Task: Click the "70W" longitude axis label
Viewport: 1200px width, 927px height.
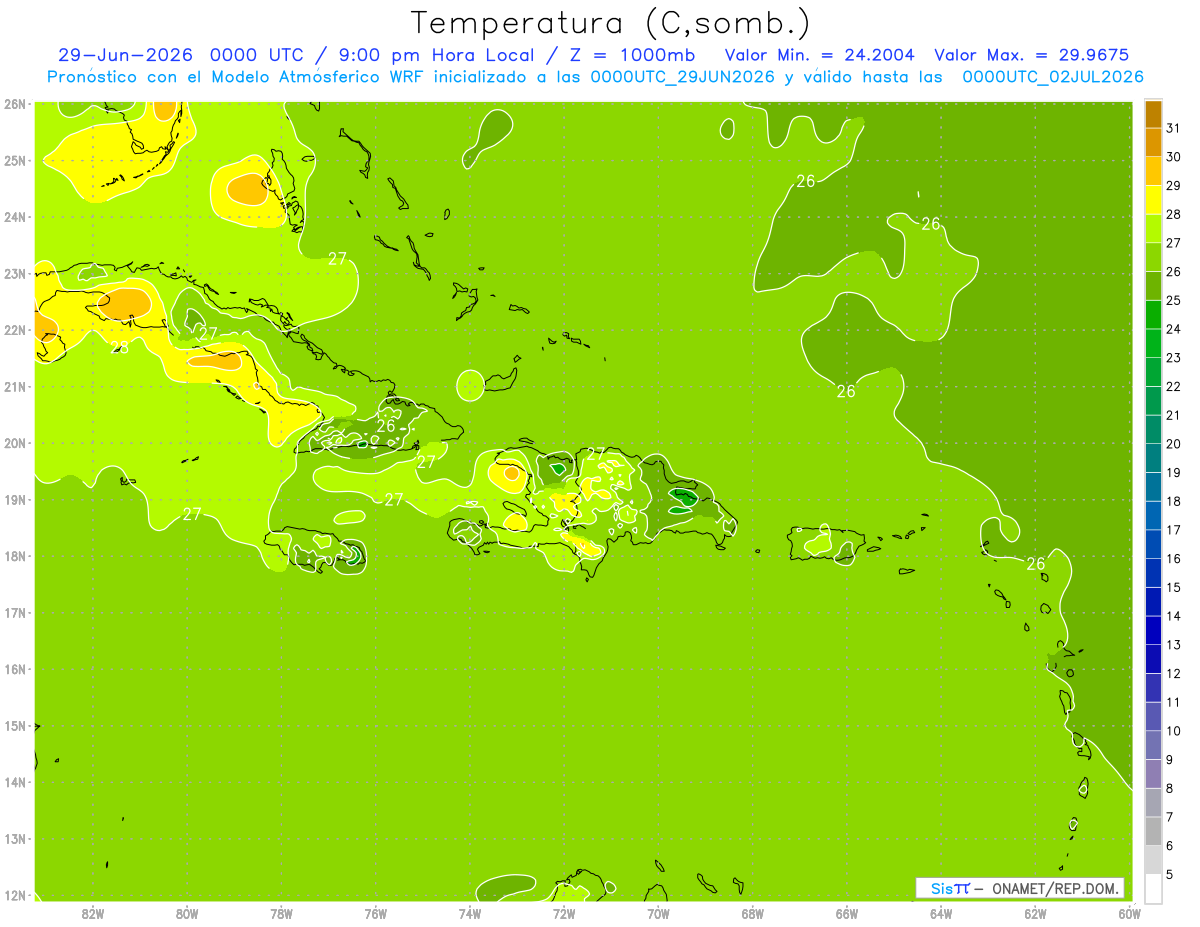Action: (x=658, y=914)
